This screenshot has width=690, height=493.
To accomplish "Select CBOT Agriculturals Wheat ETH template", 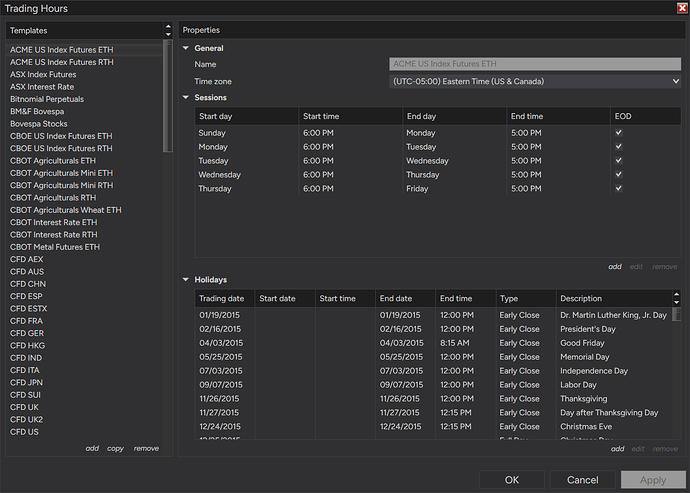I will click(85, 210).
